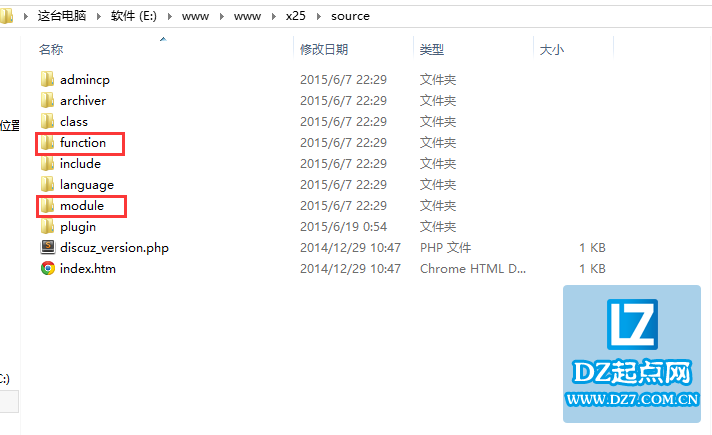Navigate to 软件 (E:) in breadcrumb
Image resolution: width=712 pixels, height=435 pixels.
[x=134, y=16]
